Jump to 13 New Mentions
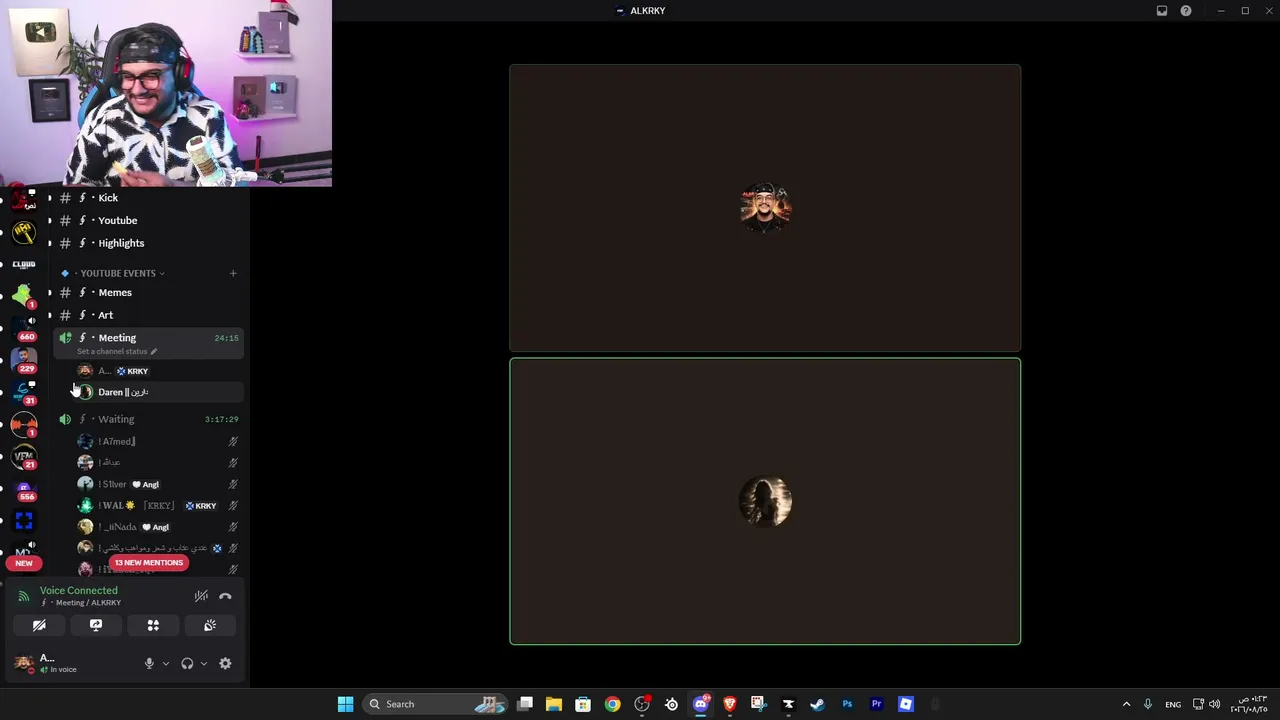 [x=149, y=562]
